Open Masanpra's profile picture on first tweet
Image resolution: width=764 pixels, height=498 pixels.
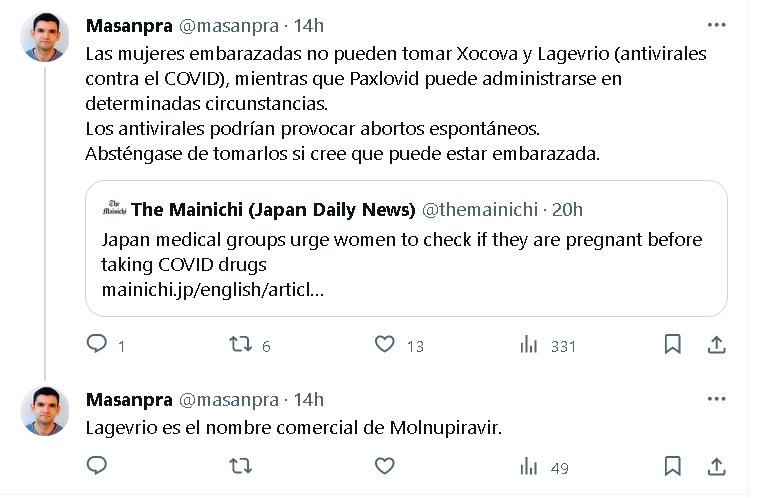pyautogui.click(x=45, y=40)
